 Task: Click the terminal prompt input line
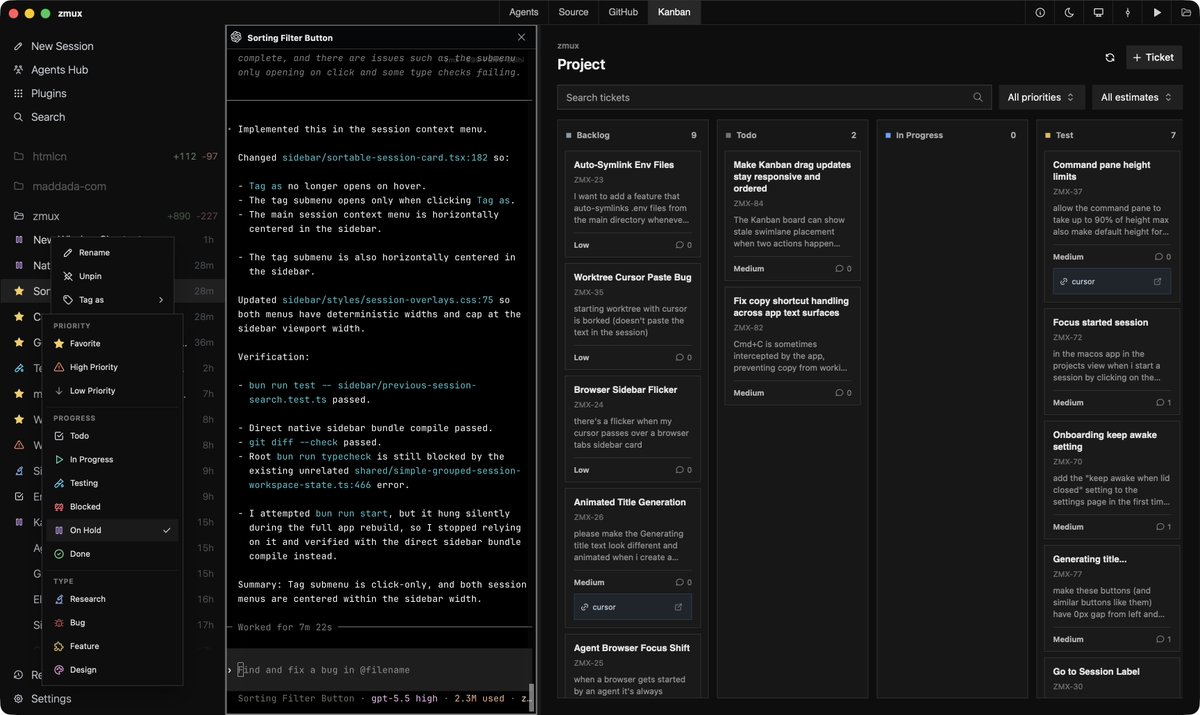tap(380, 670)
